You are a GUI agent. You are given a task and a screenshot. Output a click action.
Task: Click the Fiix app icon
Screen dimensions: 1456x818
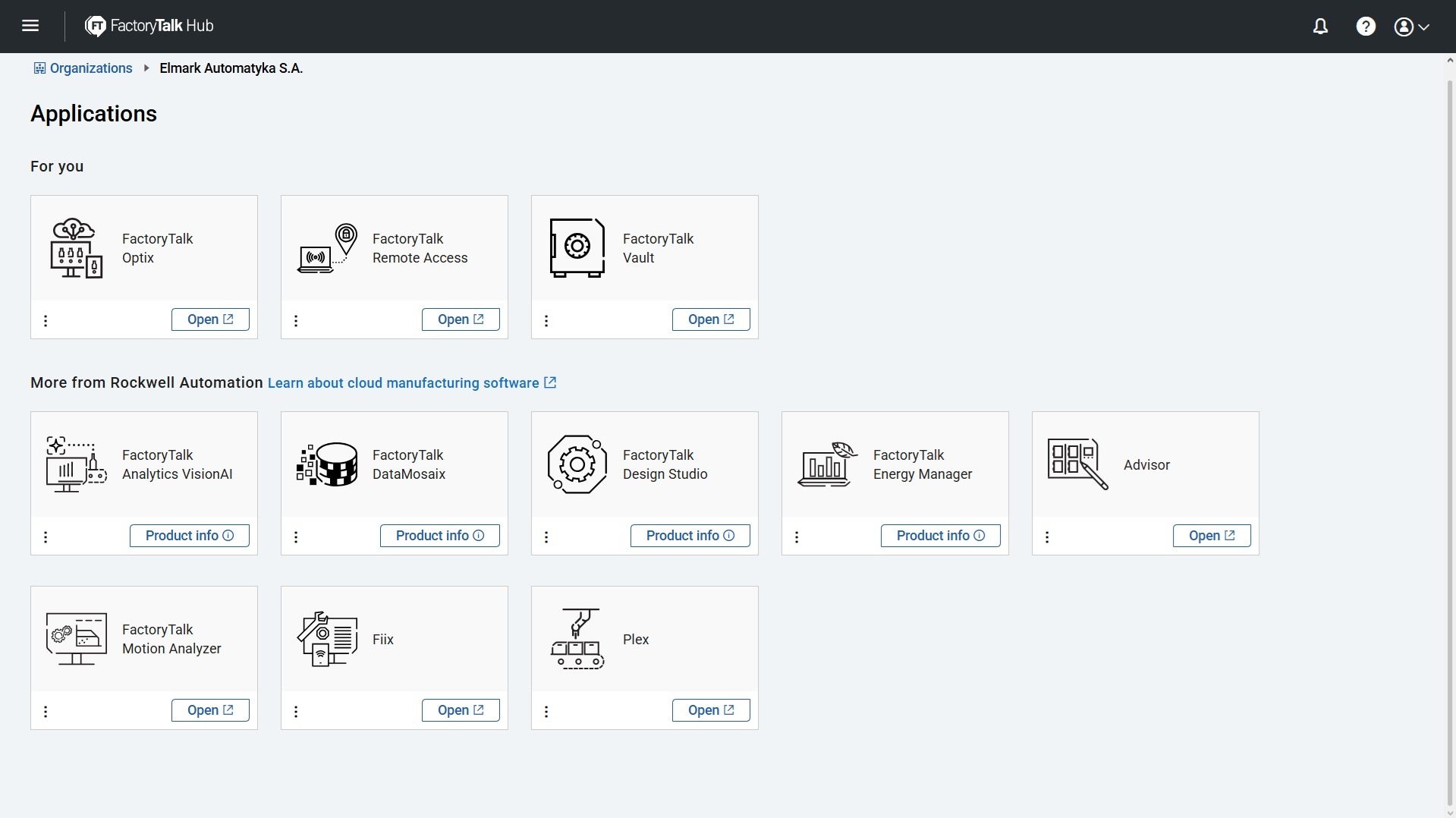[x=327, y=639]
